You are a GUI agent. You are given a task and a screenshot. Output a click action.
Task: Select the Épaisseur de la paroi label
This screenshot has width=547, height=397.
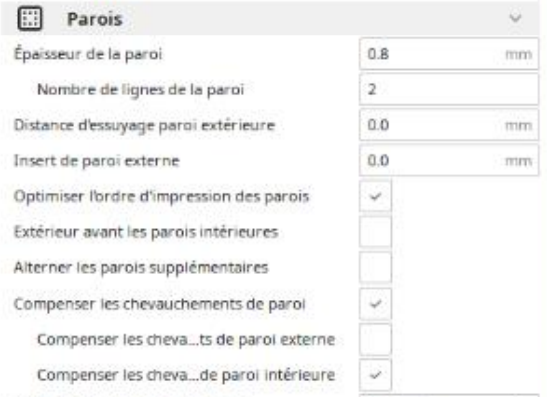pyautogui.click(x=88, y=54)
